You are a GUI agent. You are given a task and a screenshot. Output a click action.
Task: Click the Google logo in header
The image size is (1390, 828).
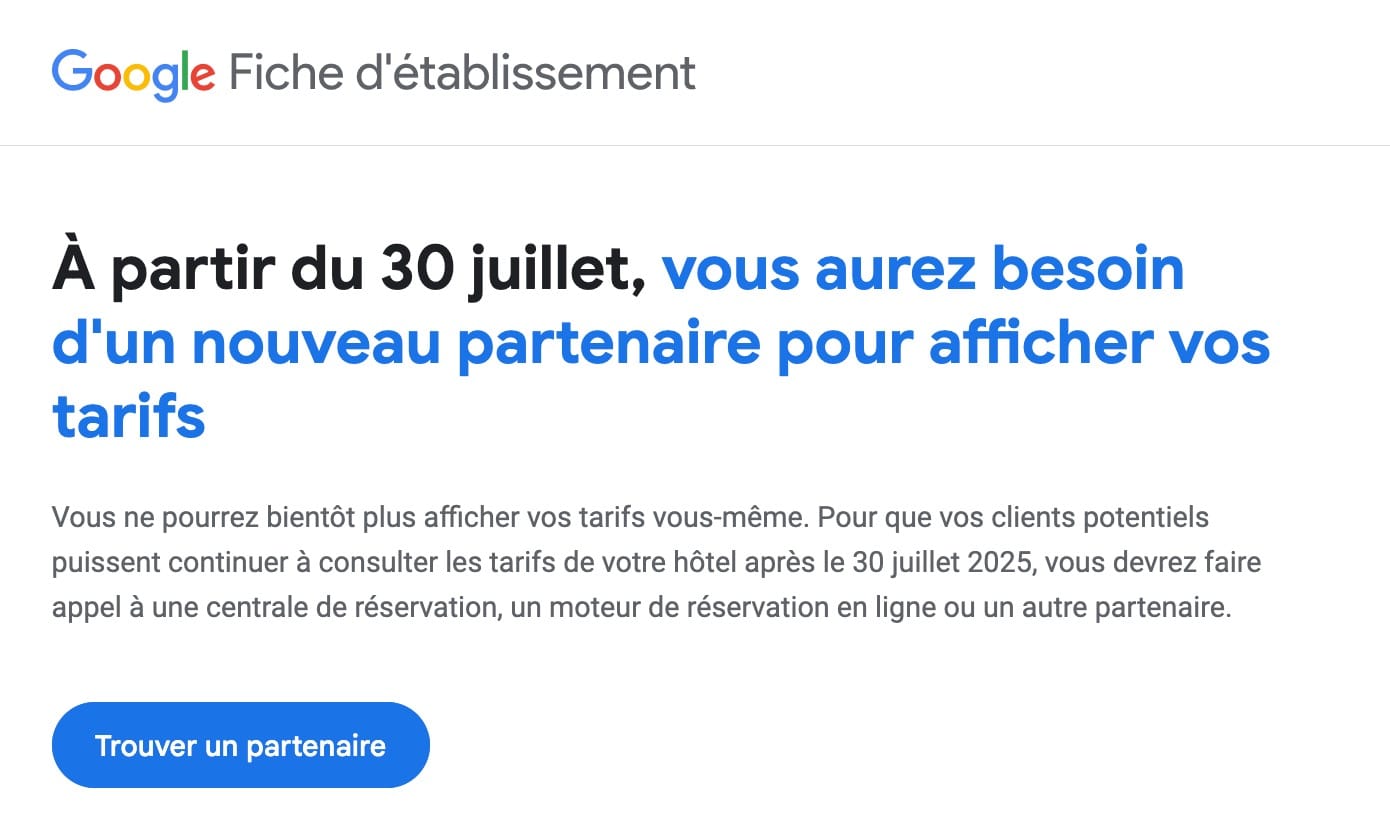tap(134, 75)
